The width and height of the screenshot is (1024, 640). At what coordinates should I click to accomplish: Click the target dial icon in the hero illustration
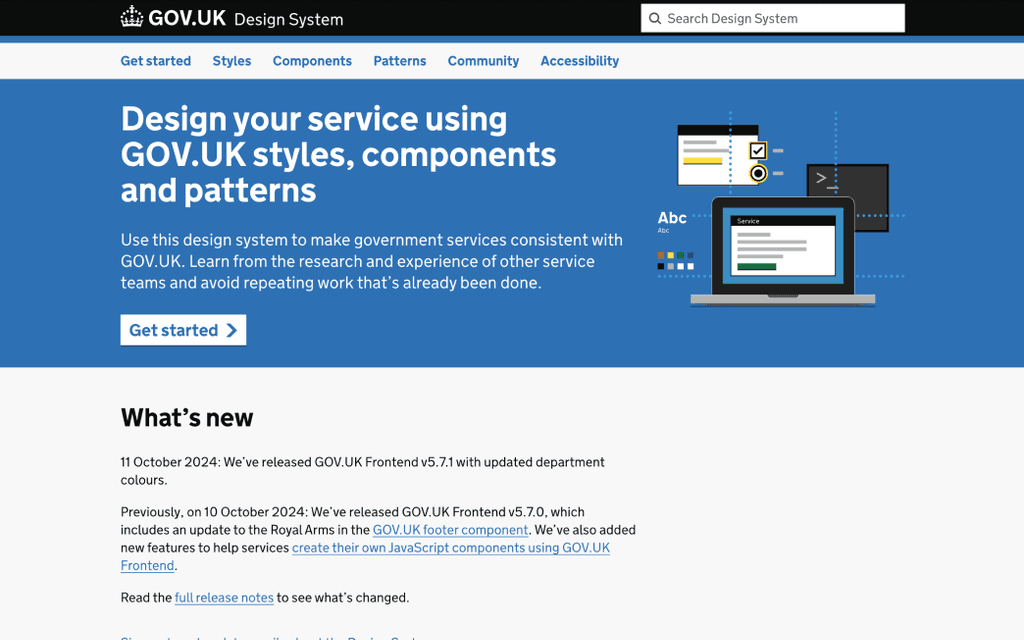[x=758, y=172]
